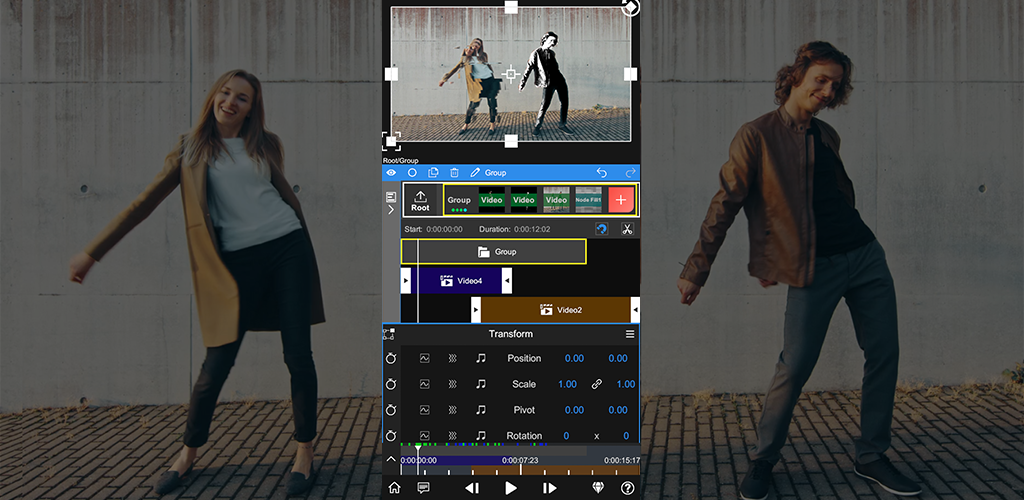Click the blue loop refresh icon
This screenshot has width=1024, height=500.
602,229
